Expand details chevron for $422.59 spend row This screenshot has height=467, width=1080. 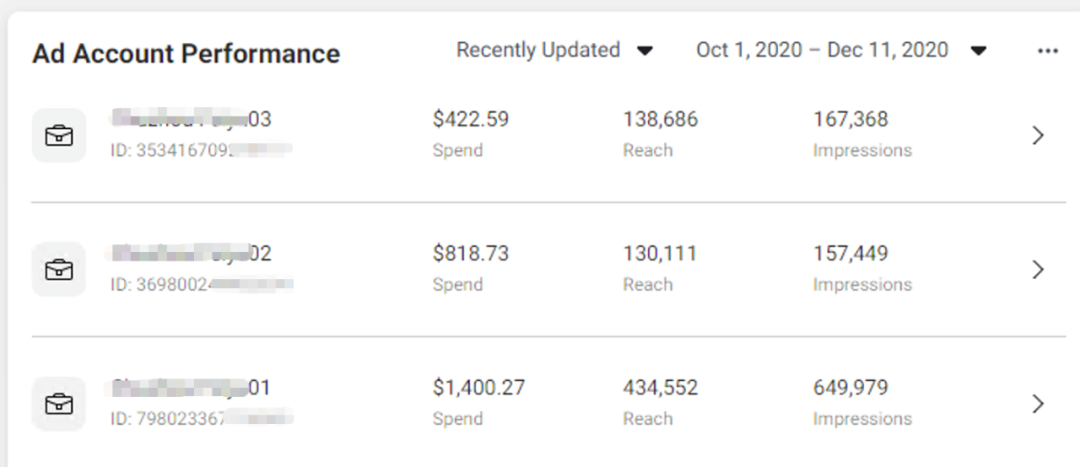click(x=1038, y=135)
